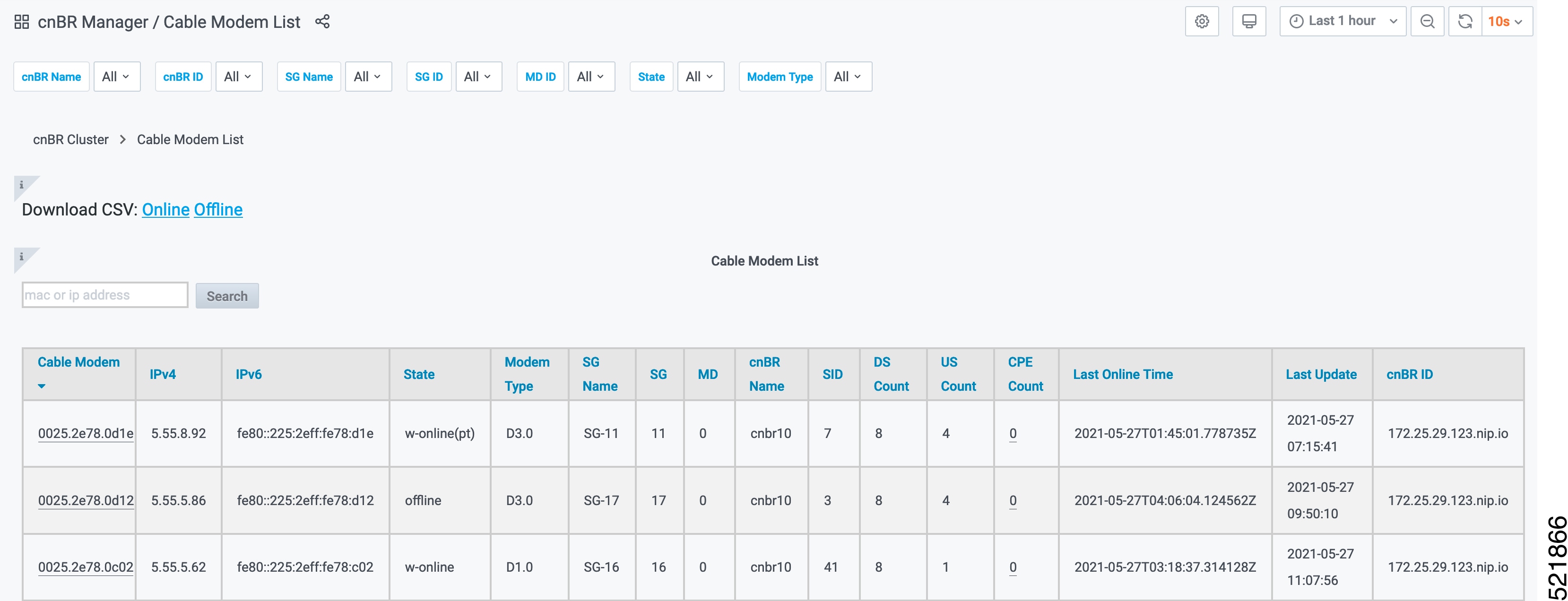Open modem 0025.2e78.0d1e link
Screen dimensions: 1568x601
tap(86, 434)
